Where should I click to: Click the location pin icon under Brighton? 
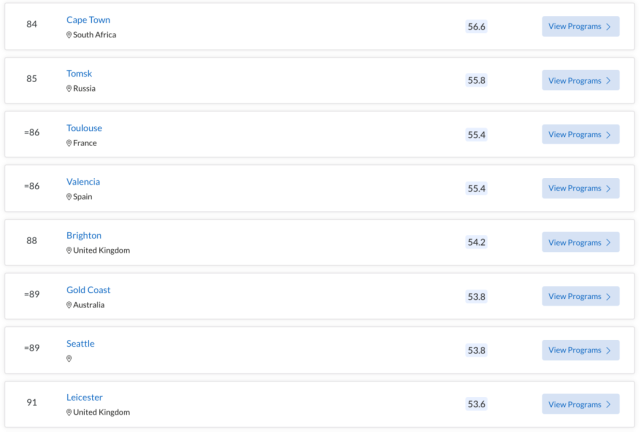coord(69,251)
